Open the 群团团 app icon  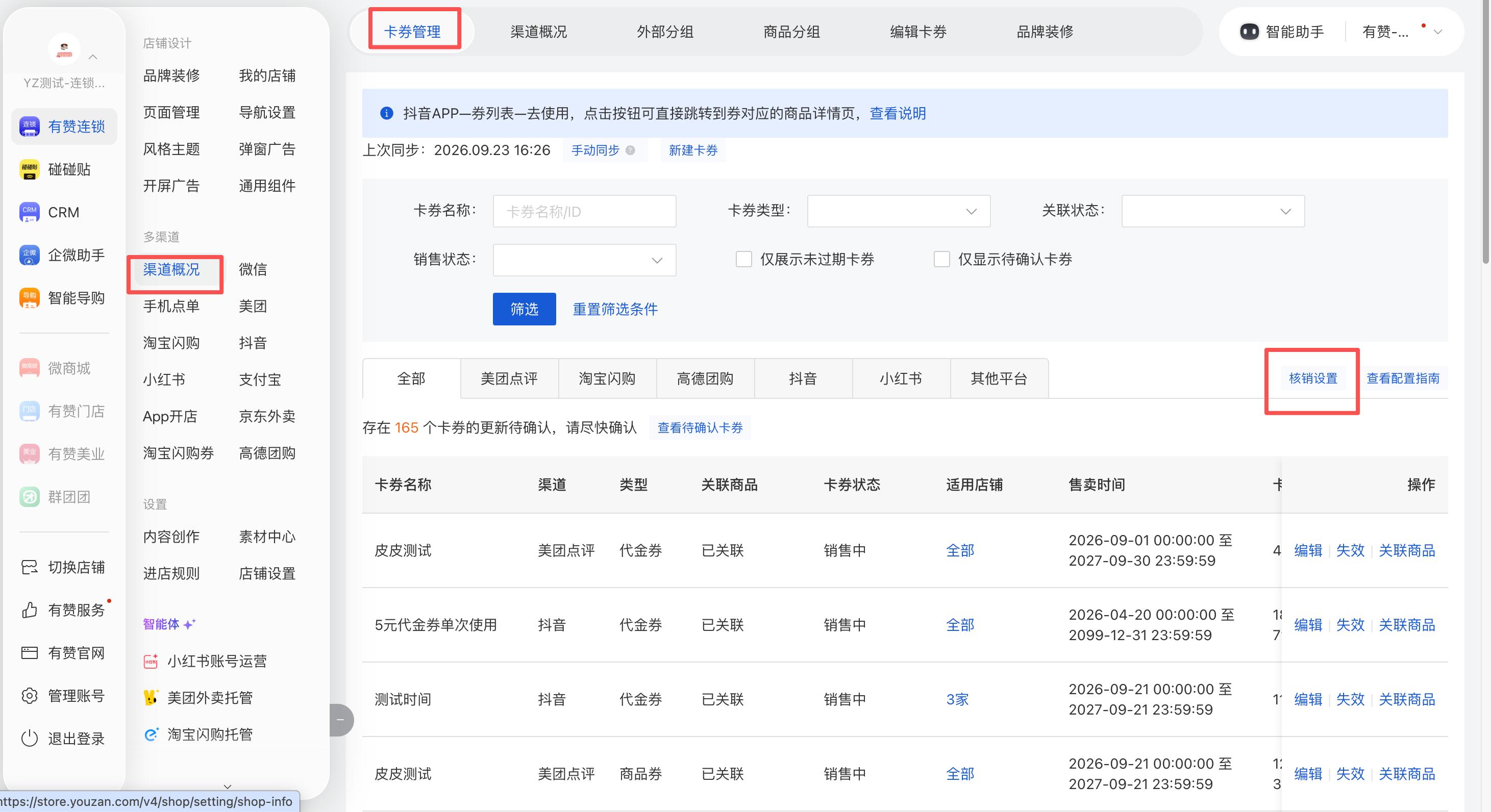tap(29, 497)
